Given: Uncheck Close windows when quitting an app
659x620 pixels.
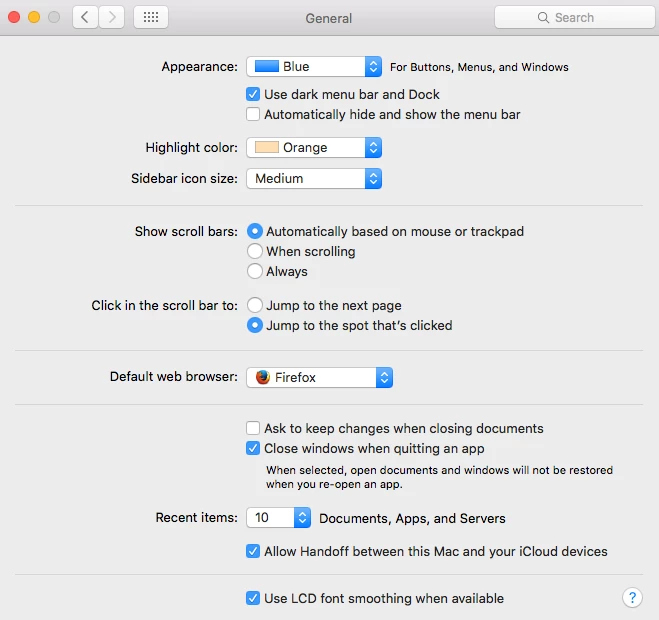Looking at the screenshot, I should 253,449.
